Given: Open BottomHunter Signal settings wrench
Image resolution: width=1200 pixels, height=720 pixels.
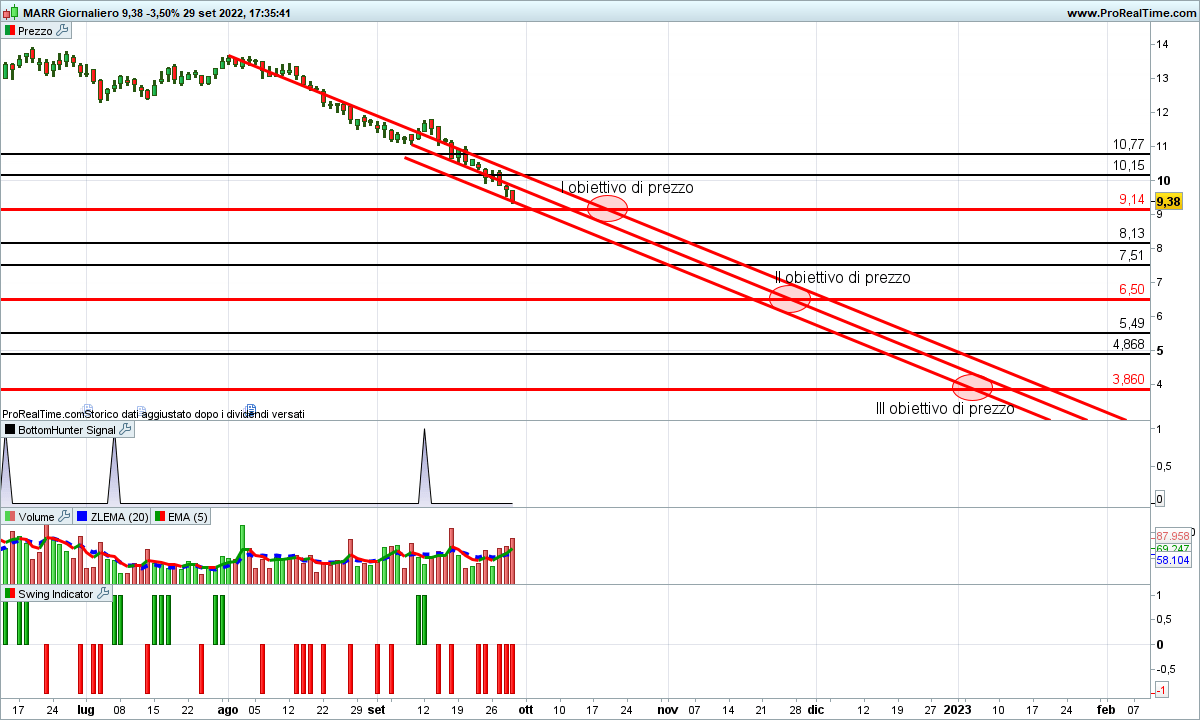Looking at the screenshot, I should (125, 429).
